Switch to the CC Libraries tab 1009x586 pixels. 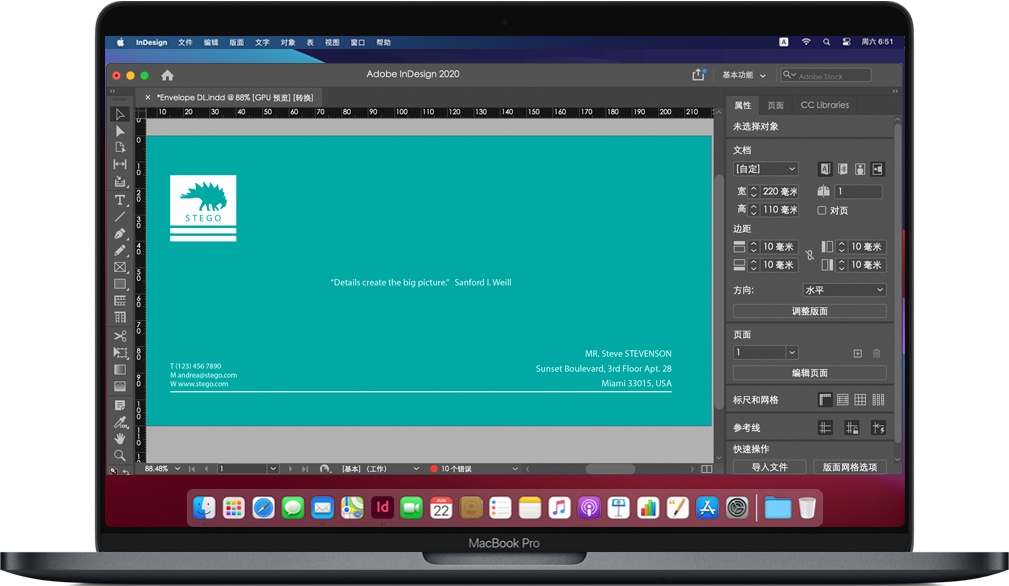tap(824, 105)
